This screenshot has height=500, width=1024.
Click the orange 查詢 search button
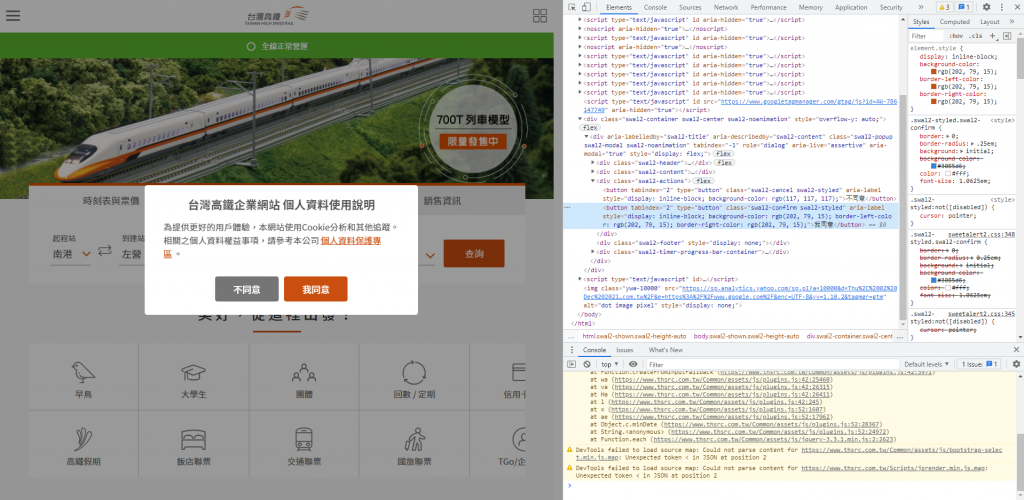pos(474,253)
